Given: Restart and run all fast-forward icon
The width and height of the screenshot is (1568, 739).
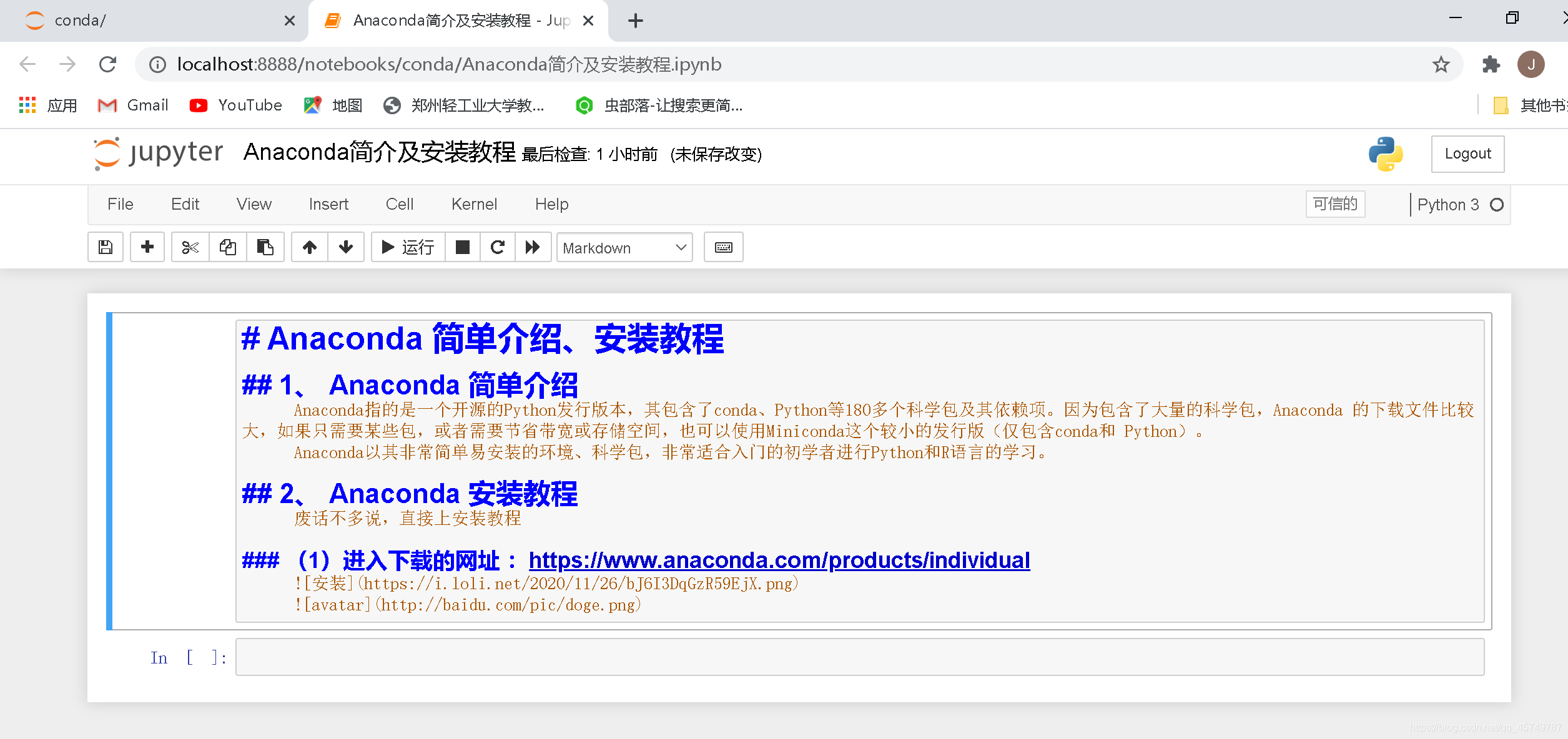Looking at the screenshot, I should click(533, 248).
